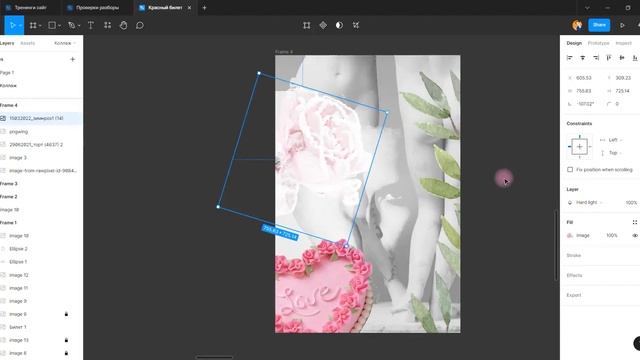Click the Crop image icon in toolbar
The image size is (640, 360).
356,25
